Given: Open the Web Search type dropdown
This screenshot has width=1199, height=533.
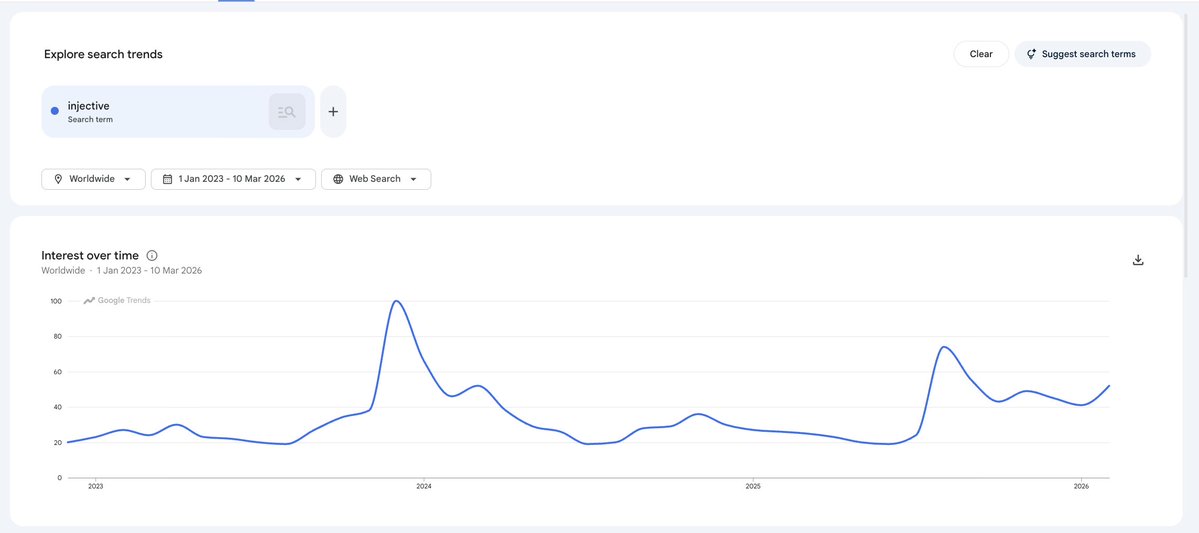Looking at the screenshot, I should pyautogui.click(x=376, y=179).
